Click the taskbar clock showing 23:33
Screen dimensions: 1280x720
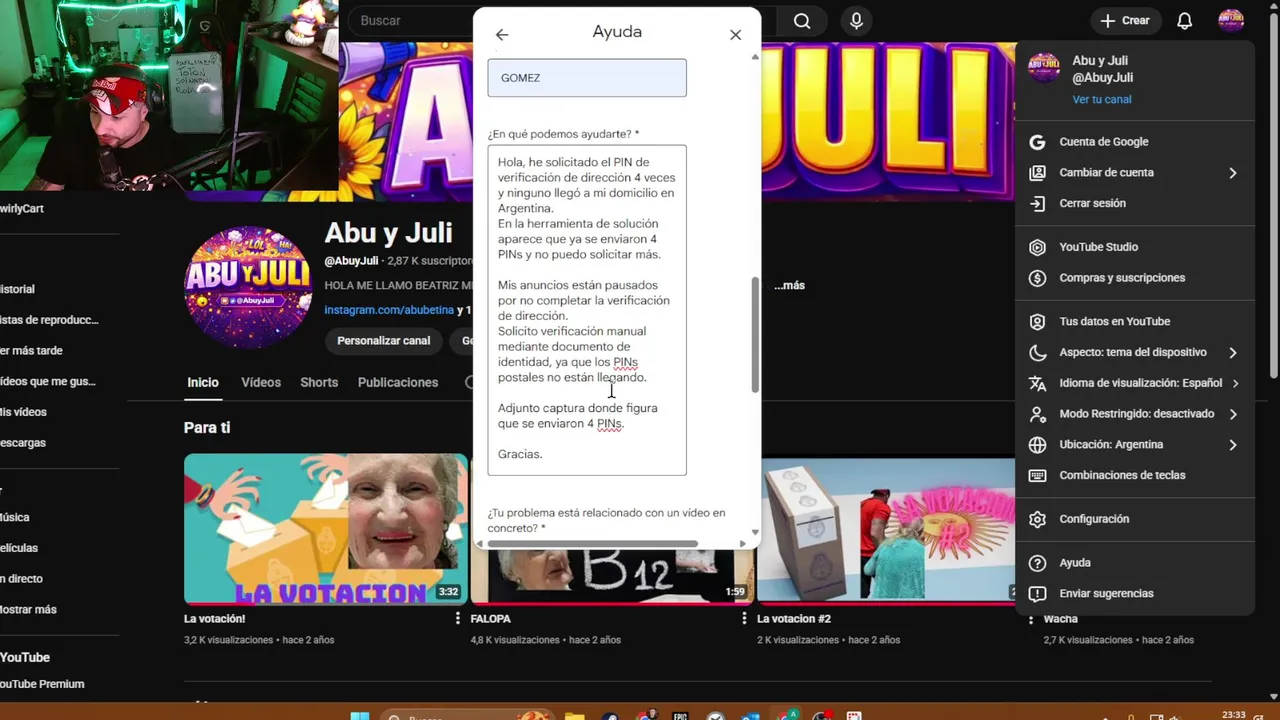click(x=1233, y=715)
